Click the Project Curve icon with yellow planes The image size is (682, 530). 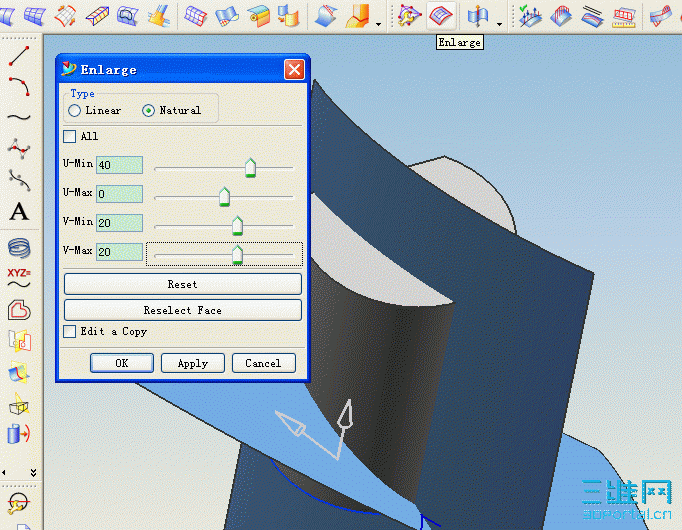[19, 341]
